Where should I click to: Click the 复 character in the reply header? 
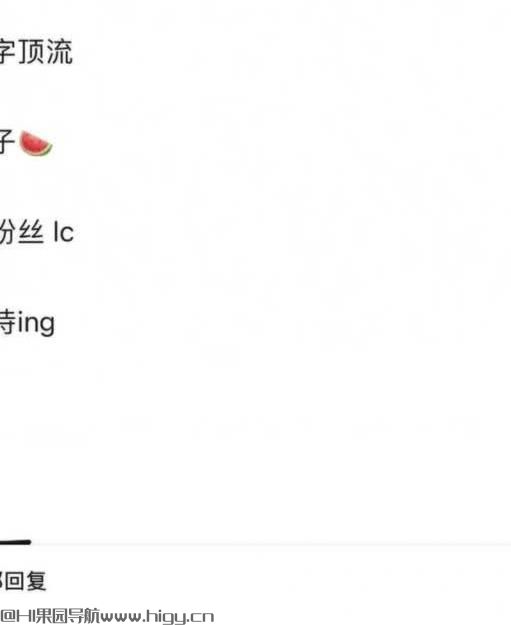coord(36,581)
